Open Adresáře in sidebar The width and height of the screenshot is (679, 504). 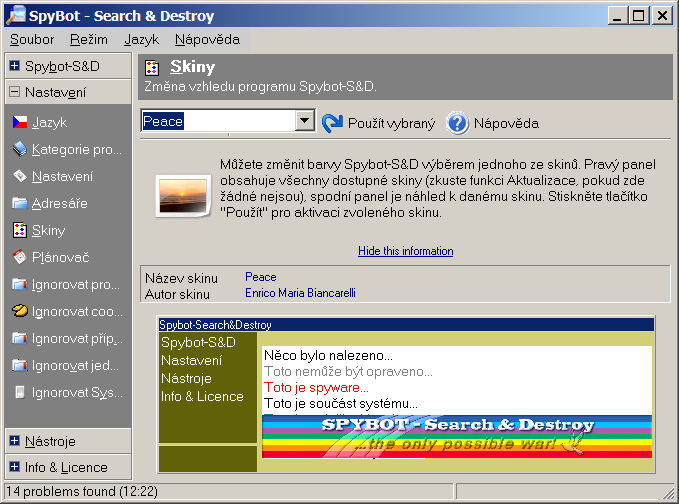[x=60, y=203]
